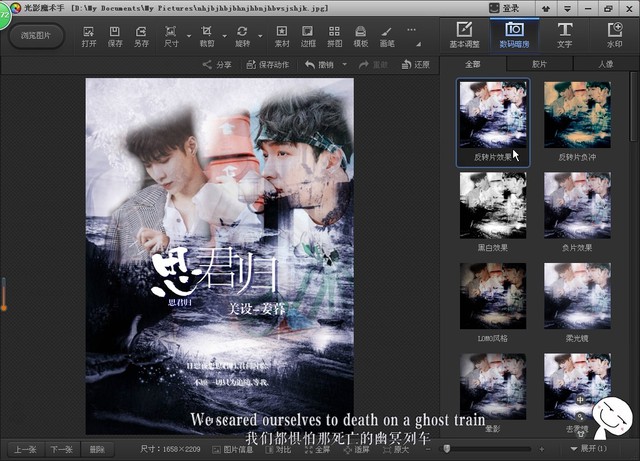This screenshot has height=461, width=640.
Task: Switch to the 基本调整 (Basic Adjust) tab
Action: 464,36
